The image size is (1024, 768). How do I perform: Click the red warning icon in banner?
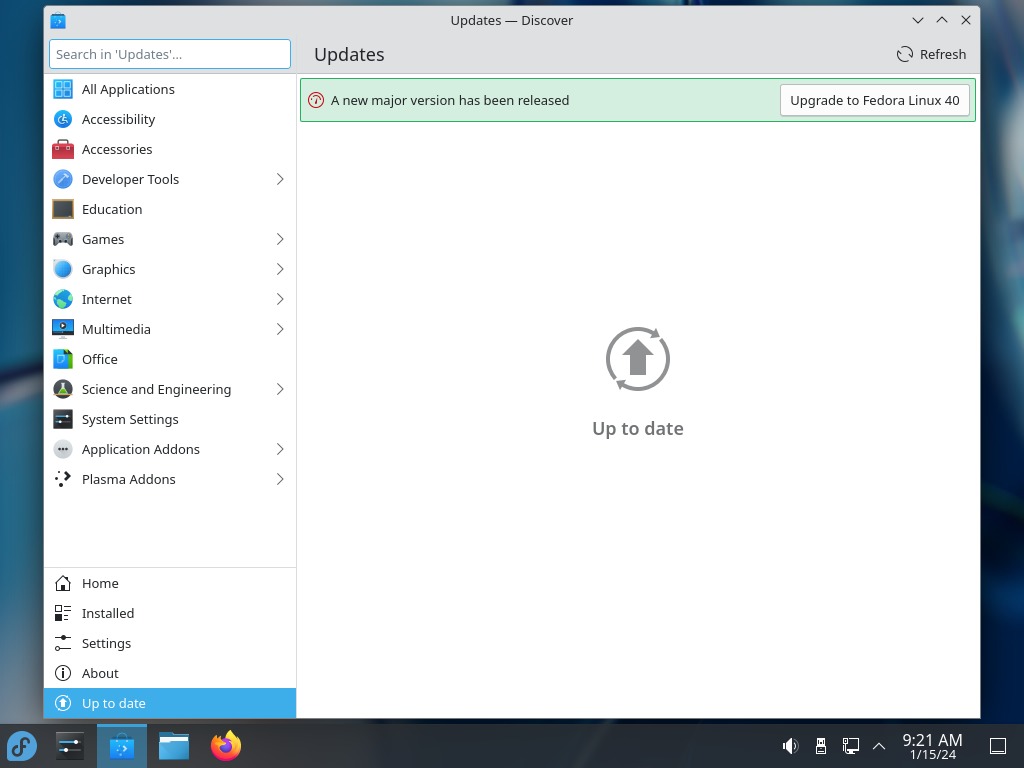(x=316, y=101)
